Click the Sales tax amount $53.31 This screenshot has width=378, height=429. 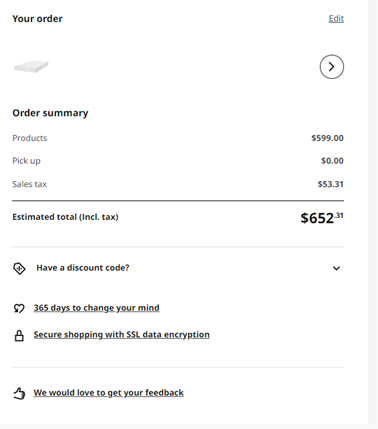coord(330,184)
